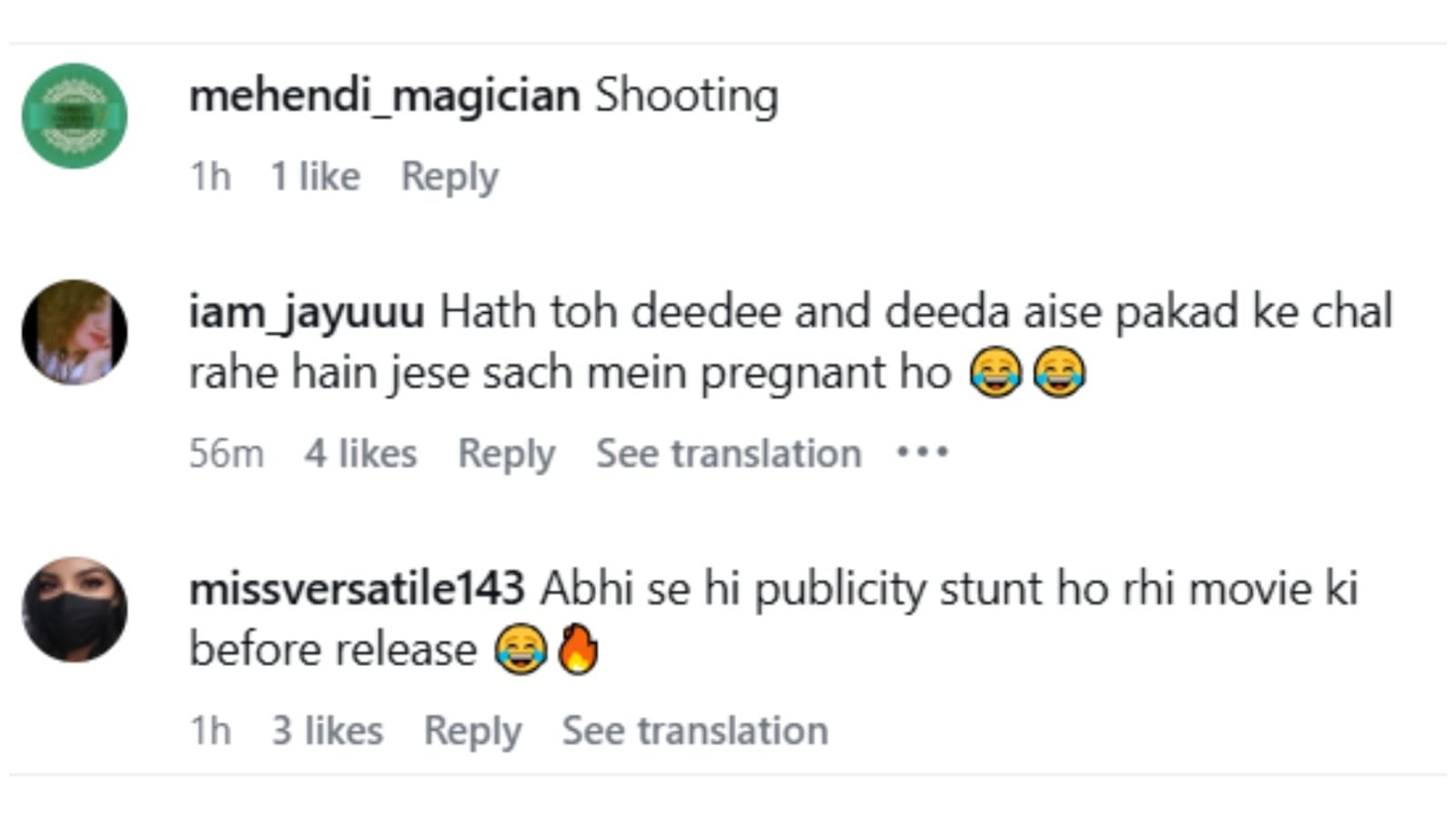See translation of missversatile143's comment
The width and height of the screenshot is (1456, 816).
694,730
